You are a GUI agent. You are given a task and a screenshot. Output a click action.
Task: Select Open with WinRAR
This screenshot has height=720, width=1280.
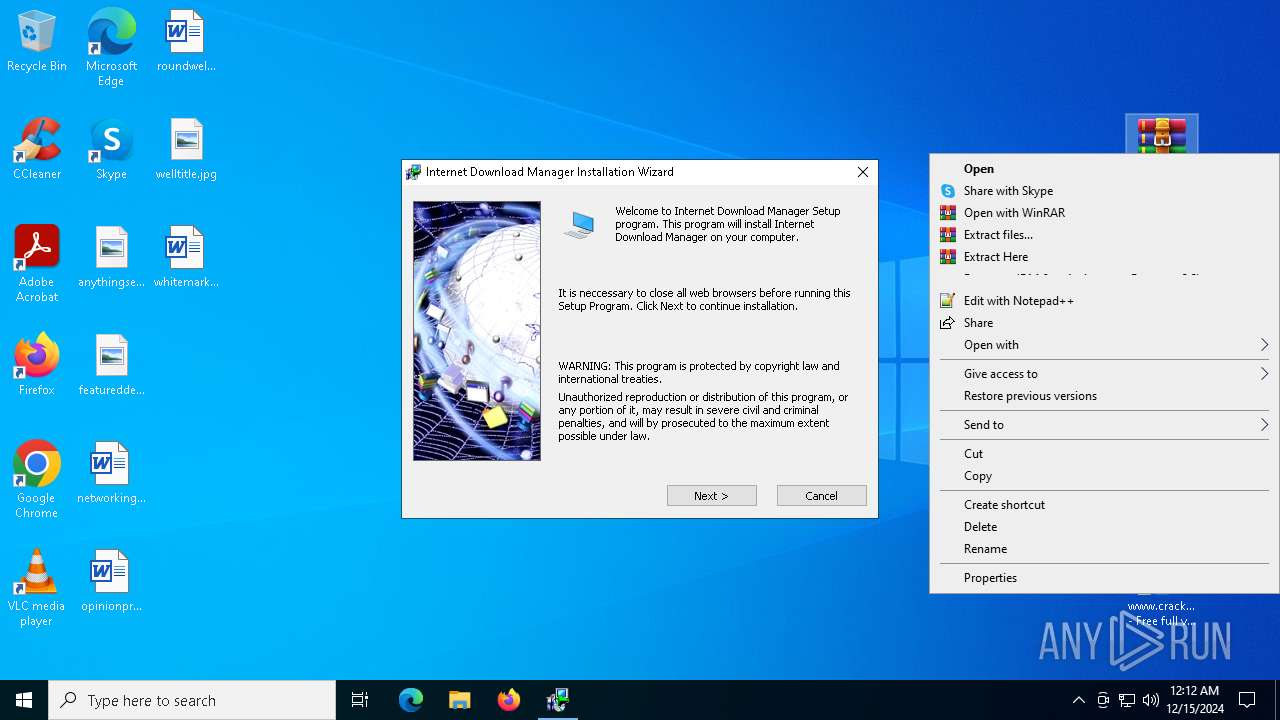1105,213
